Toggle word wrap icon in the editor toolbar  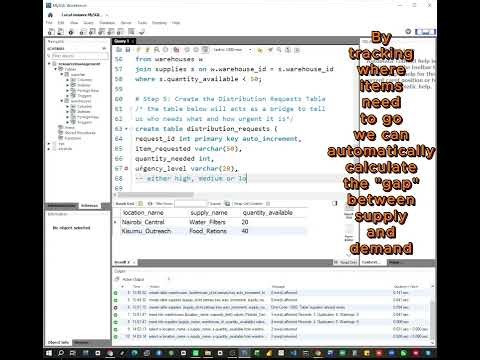point(297,50)
